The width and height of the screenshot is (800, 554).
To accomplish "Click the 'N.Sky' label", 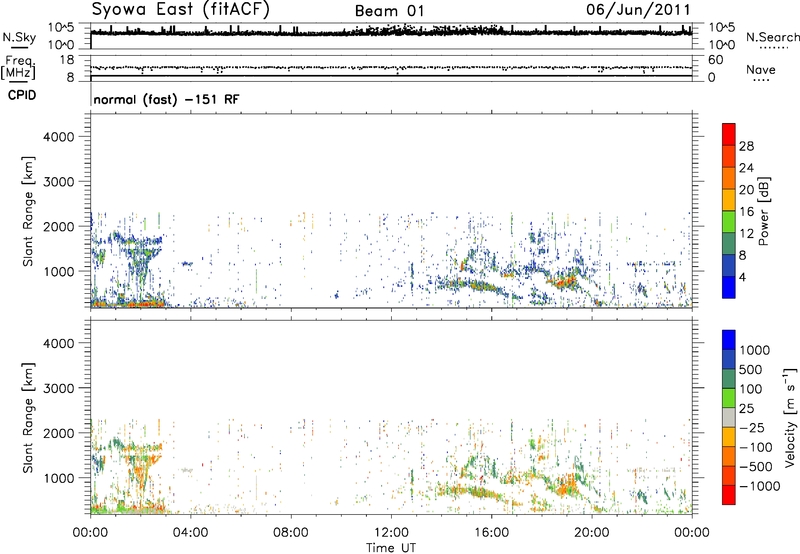I will coord(19,37).
